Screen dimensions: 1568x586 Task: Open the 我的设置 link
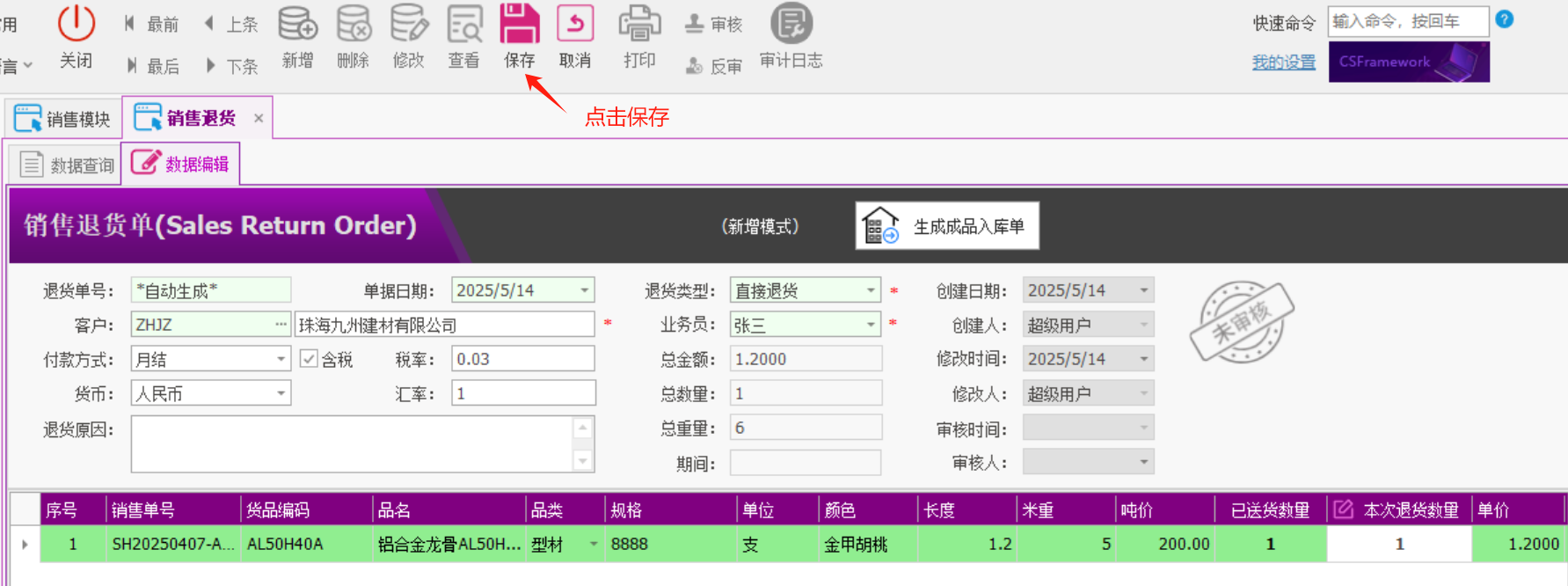point(1284,62)
